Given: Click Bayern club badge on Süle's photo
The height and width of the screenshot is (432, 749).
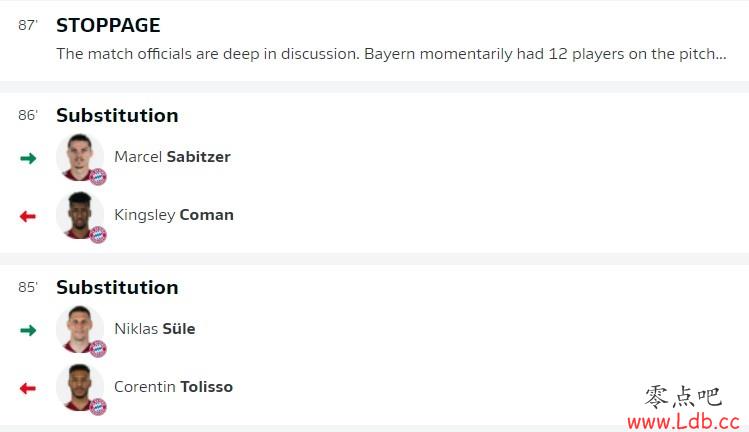Looking at the screenshot, I should click(x=98, y=349).
